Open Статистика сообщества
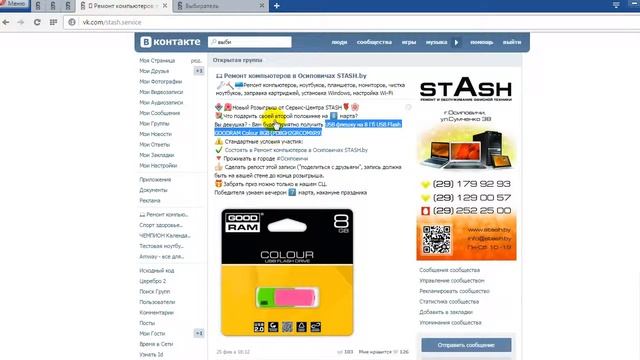This screenshot has width=640, height=360. (x=449, y=302)
